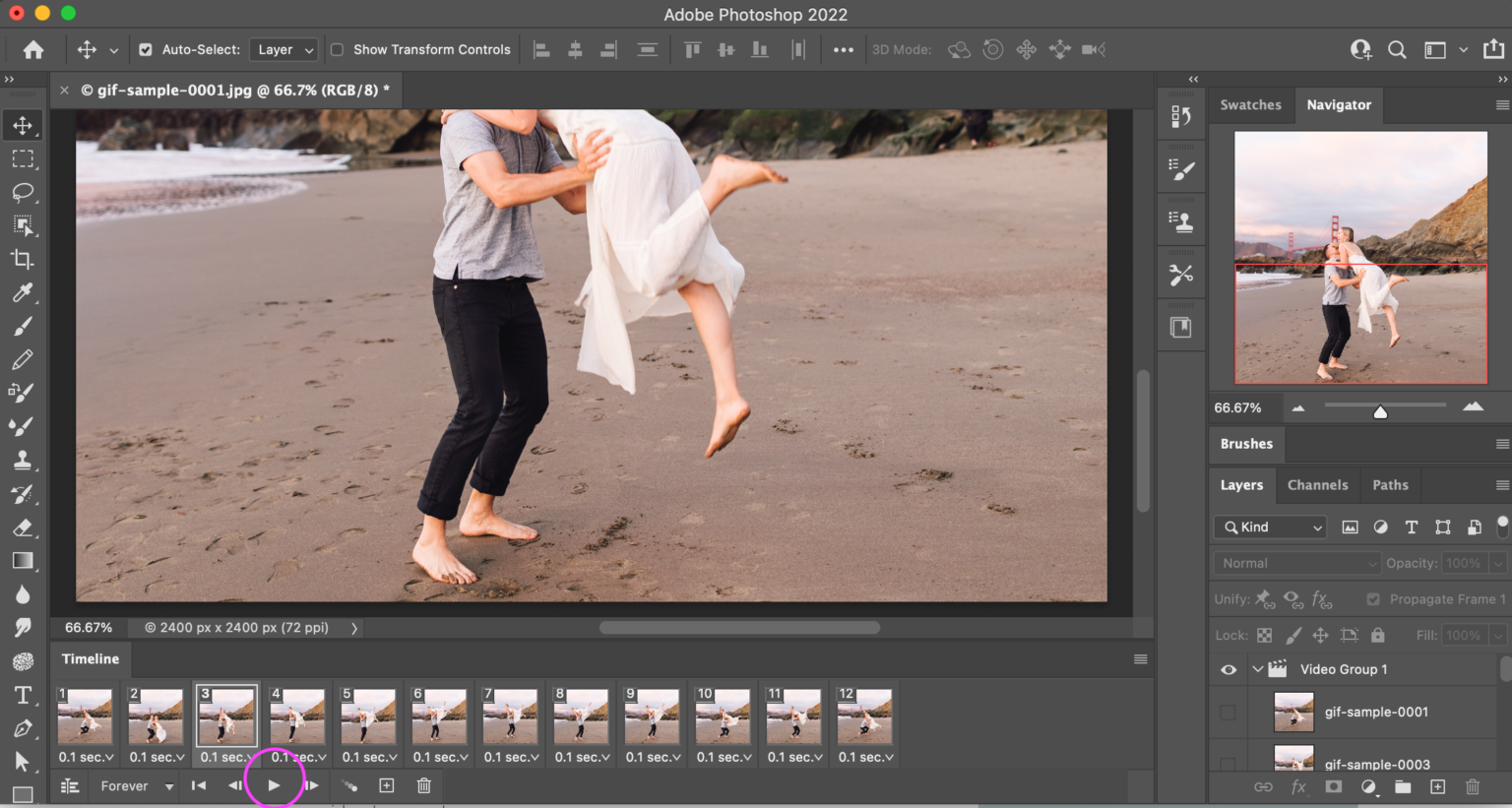Hide Video Group 1 with its eye toggle
The height and width of the screenshot is (808, 1512).
click(1228, 669)
